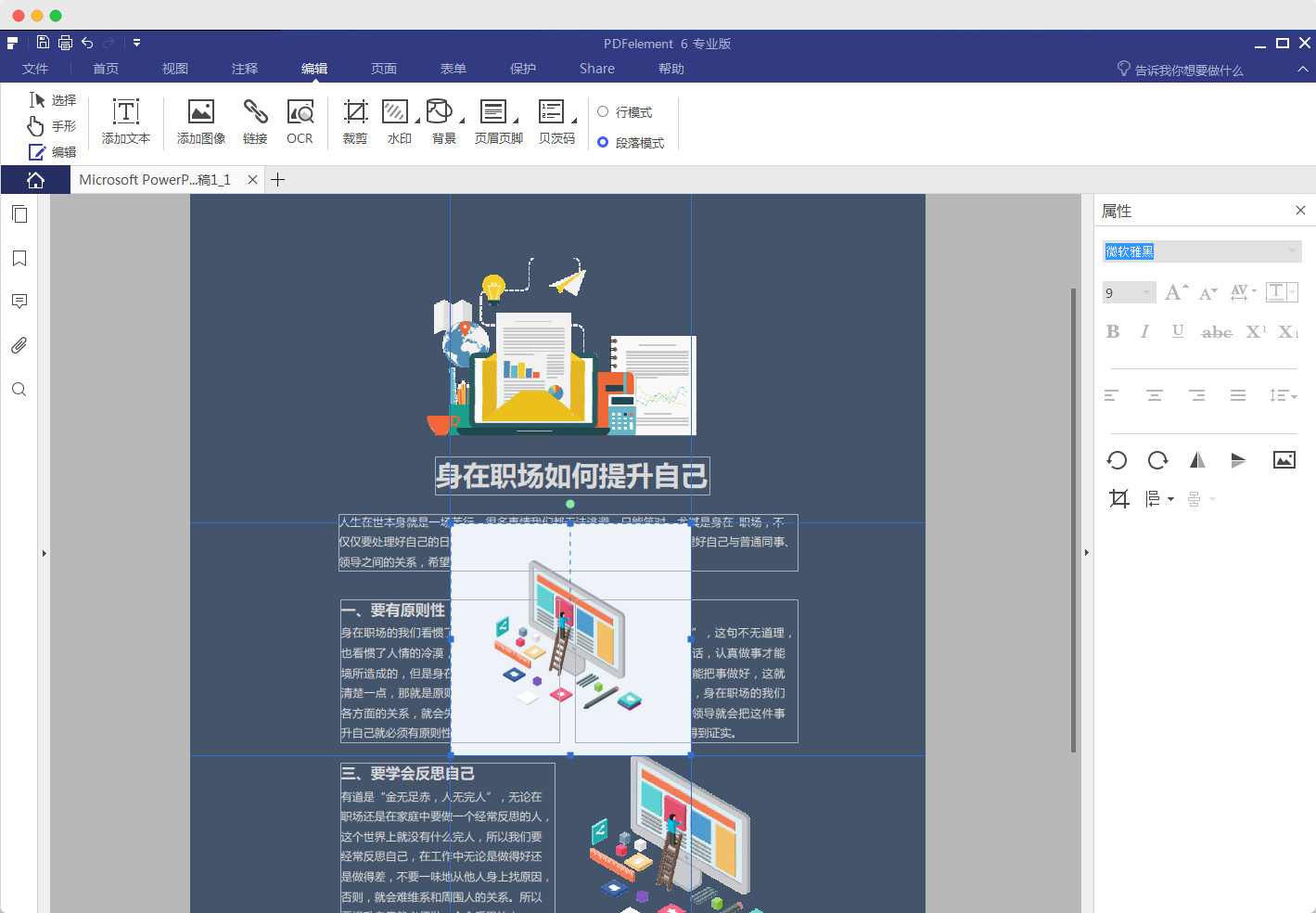The image size is (1316, 913).
Task: Open the 链接 (Link) tool
Action: point(255,122)
